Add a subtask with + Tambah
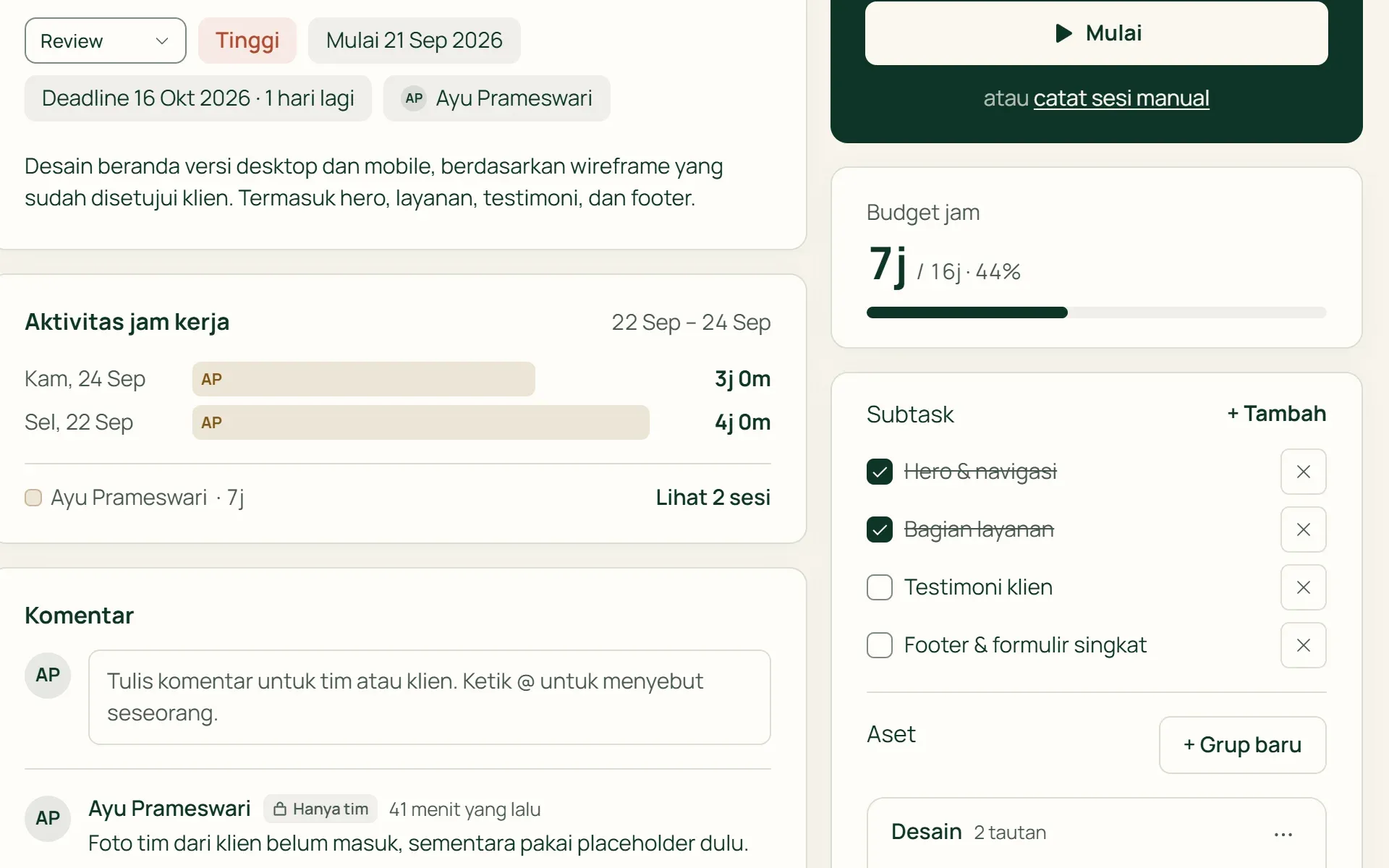This screenshot has height=868, width=1389. click(1277, 414)
